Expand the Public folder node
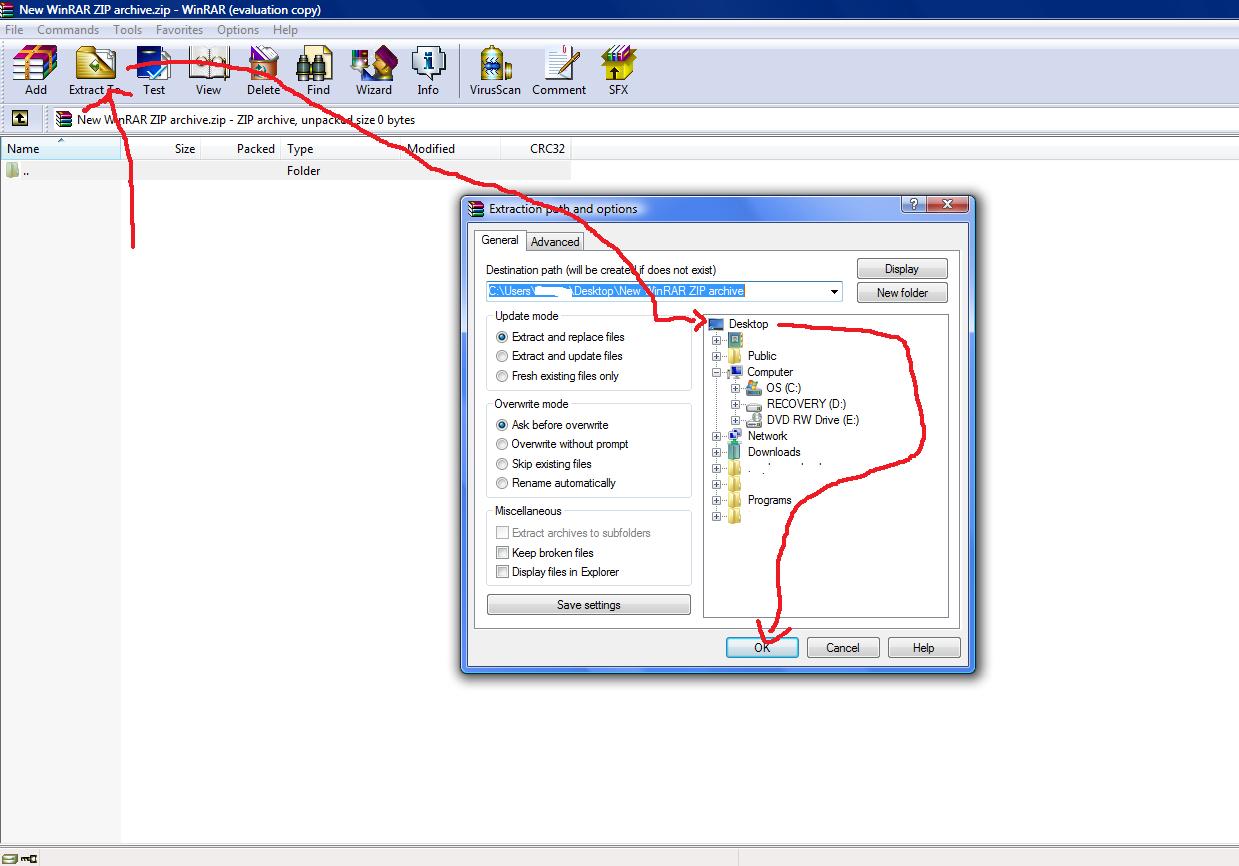Viewport: 1239px width, 866px height. [x=716, y=356]
